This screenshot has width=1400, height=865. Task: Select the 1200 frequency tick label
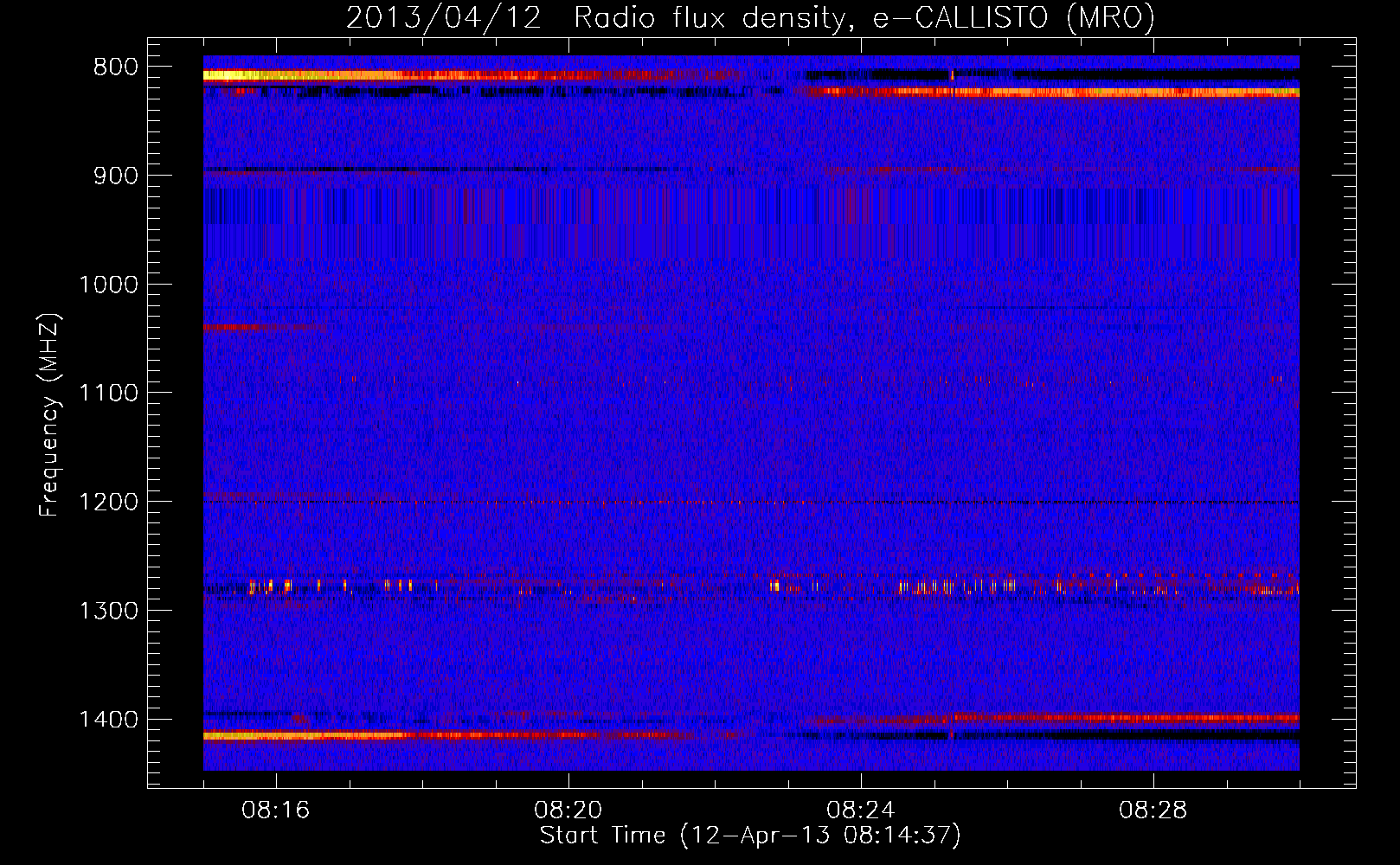coord(109,503)
